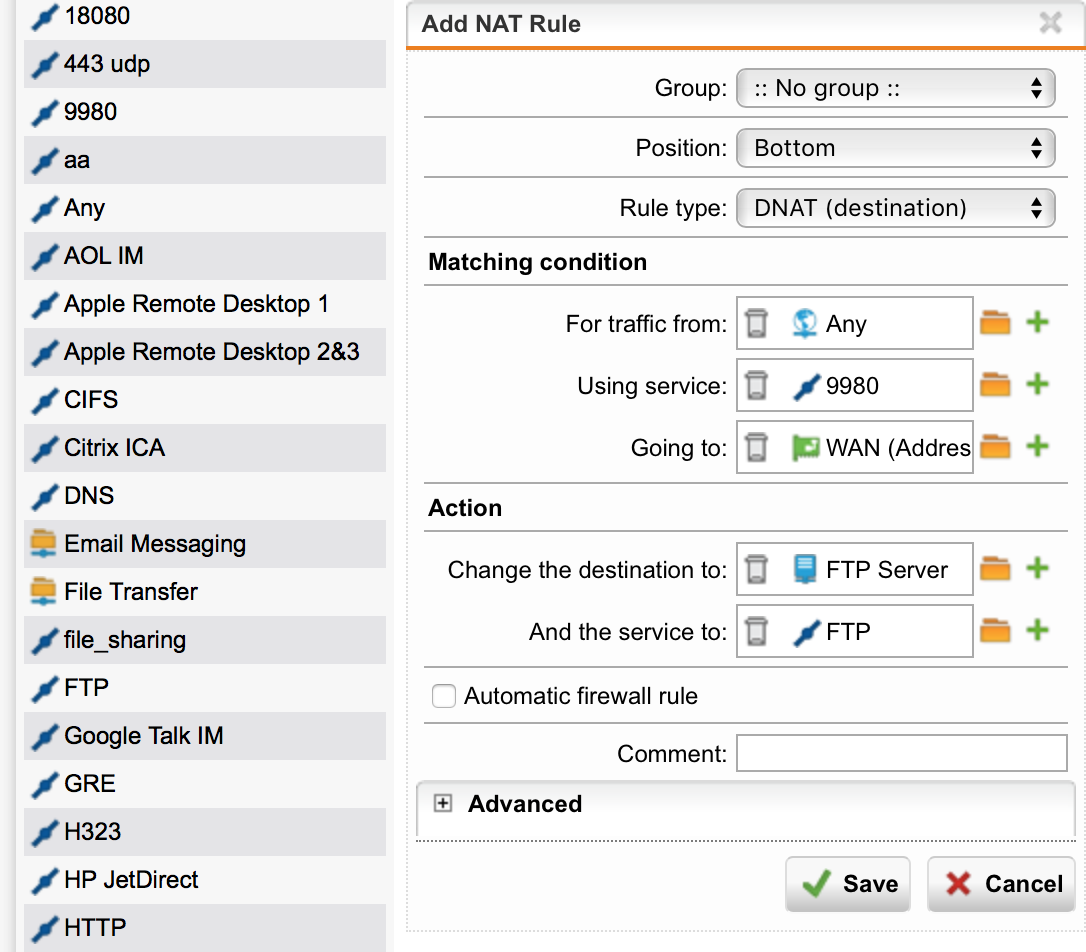Select Apple Remote Desktop 2&3
The image size is (1086, 952).
click(x=205, y=352)
